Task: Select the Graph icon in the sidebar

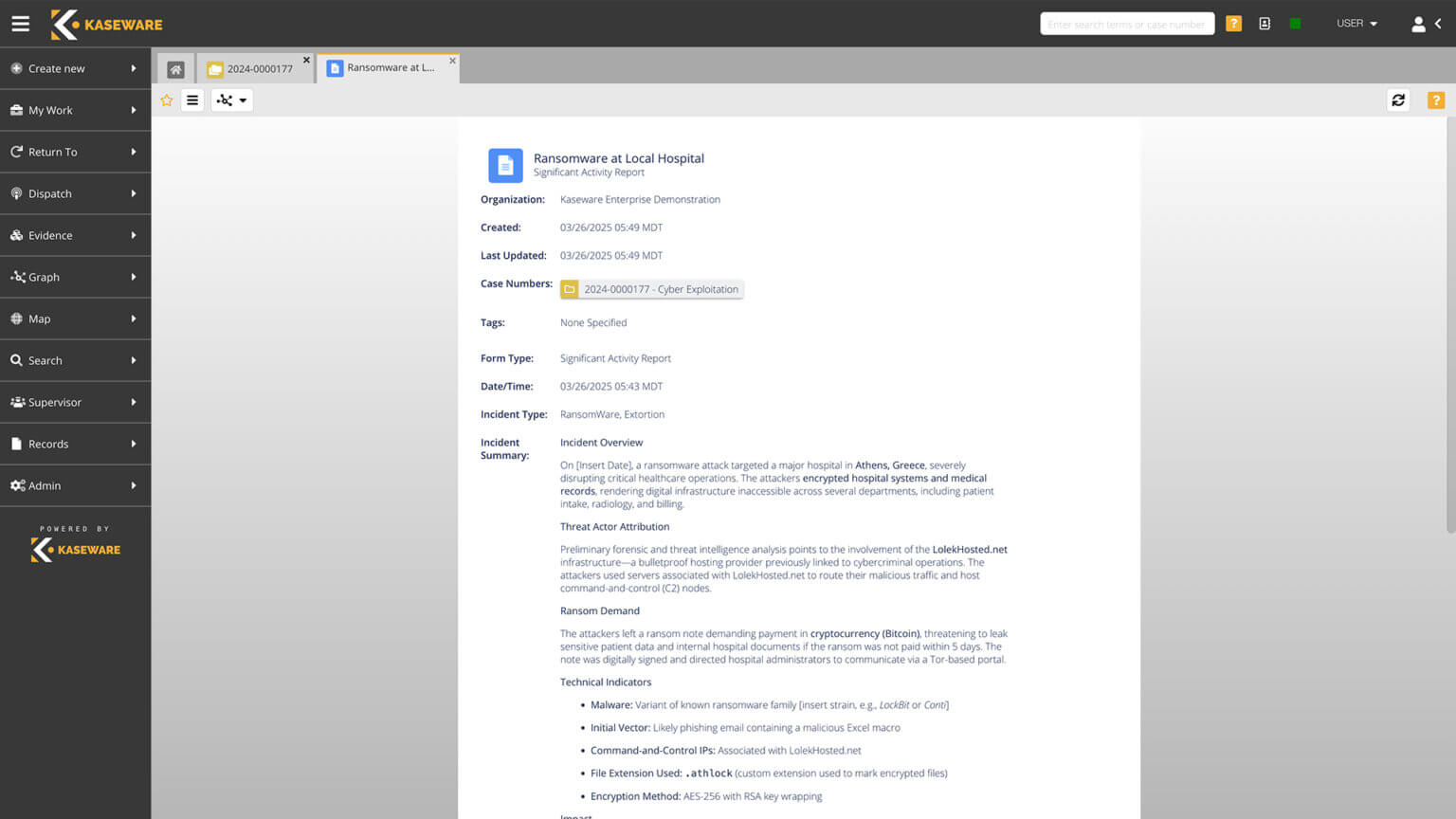Action: [x=16, y=276]
